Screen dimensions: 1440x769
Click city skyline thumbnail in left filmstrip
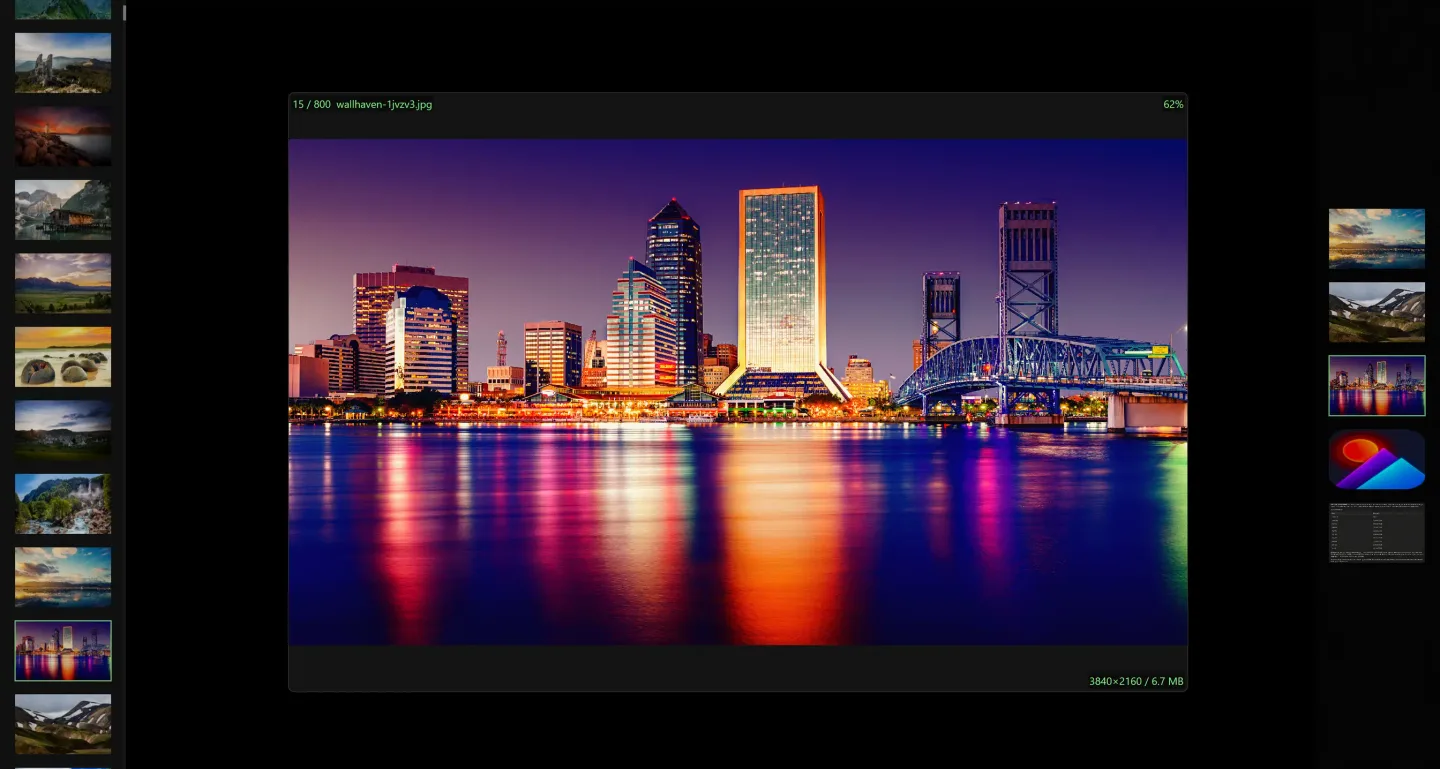[x=63, y=651]
